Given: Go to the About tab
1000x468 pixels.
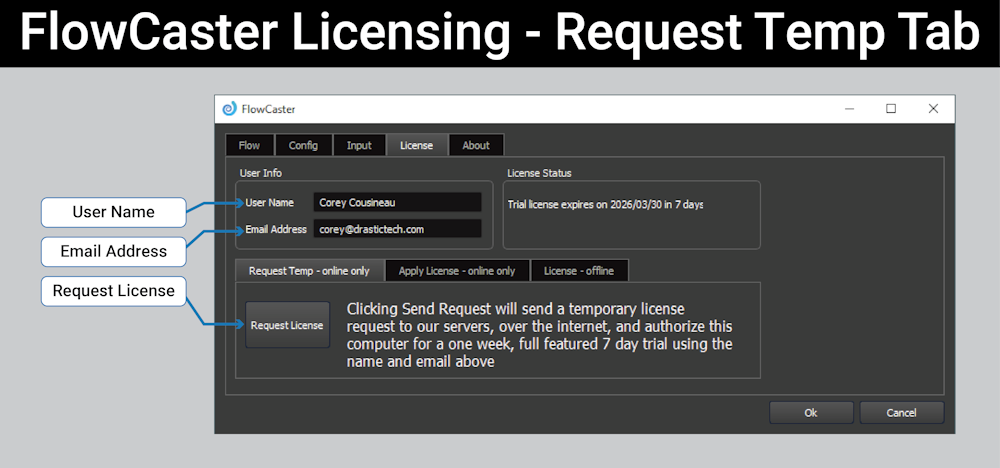Looking at the screenshot, I should pos(476,145).
